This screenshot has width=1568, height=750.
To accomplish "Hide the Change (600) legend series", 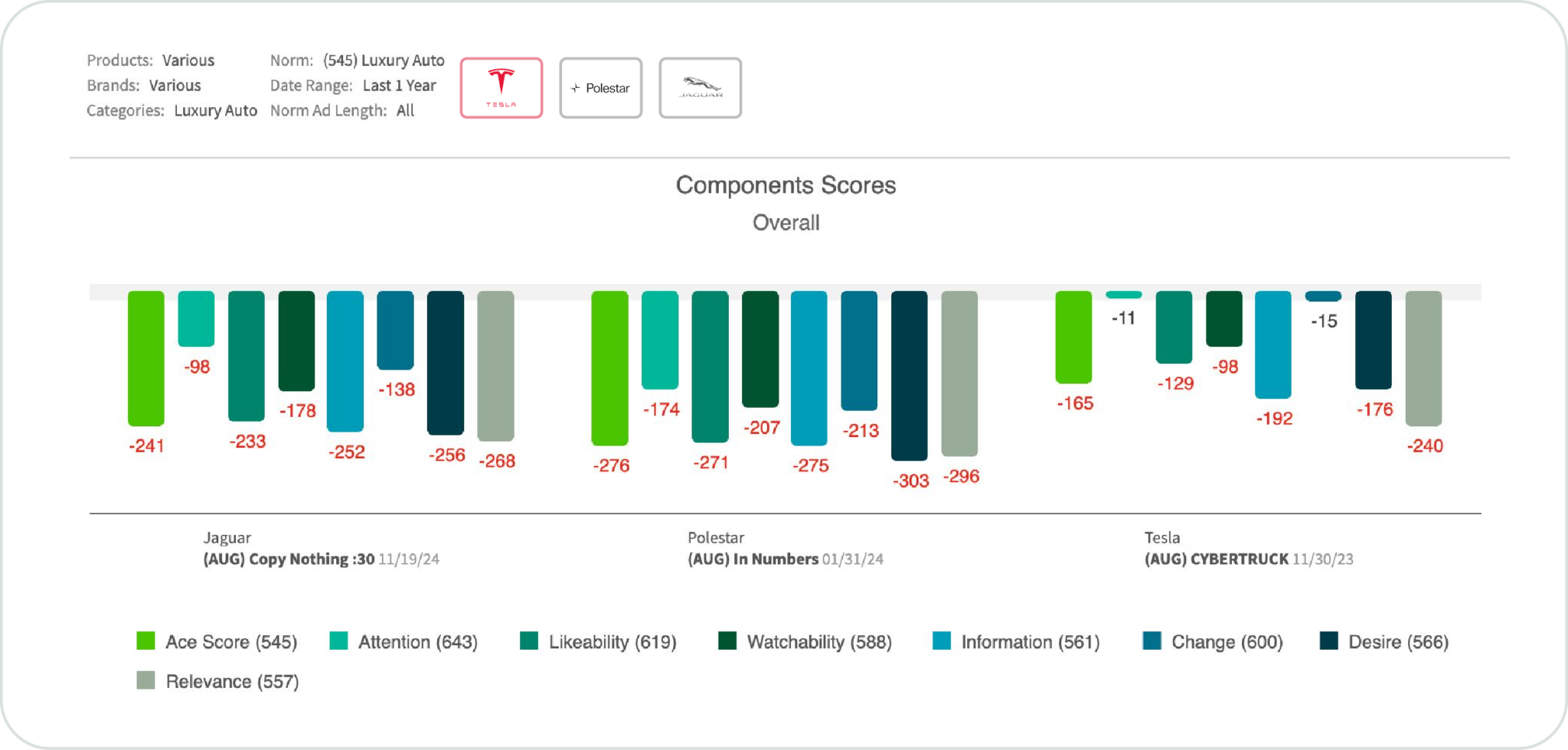I will coord(1213,641).
